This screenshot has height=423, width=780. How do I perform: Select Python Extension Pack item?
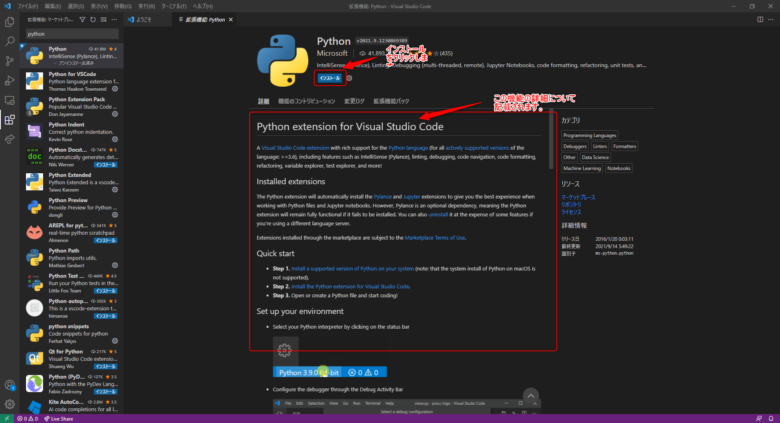click(72, 106)
